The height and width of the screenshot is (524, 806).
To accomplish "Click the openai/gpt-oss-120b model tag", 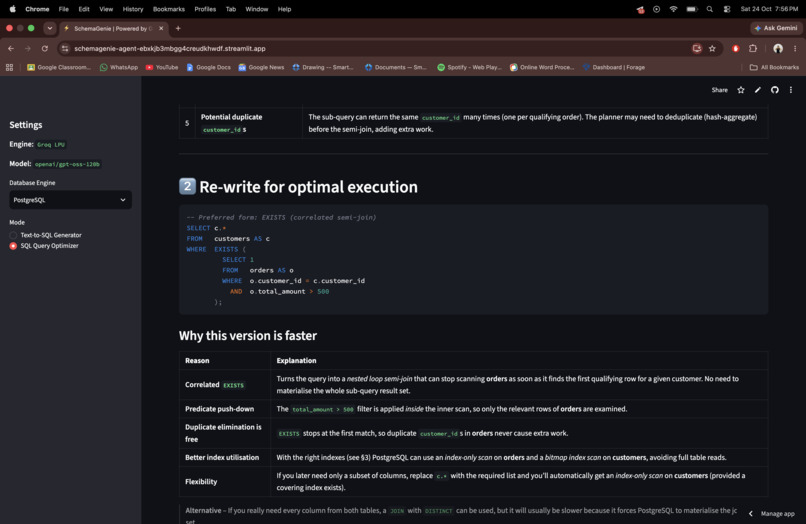I will [x=67, y=165].
